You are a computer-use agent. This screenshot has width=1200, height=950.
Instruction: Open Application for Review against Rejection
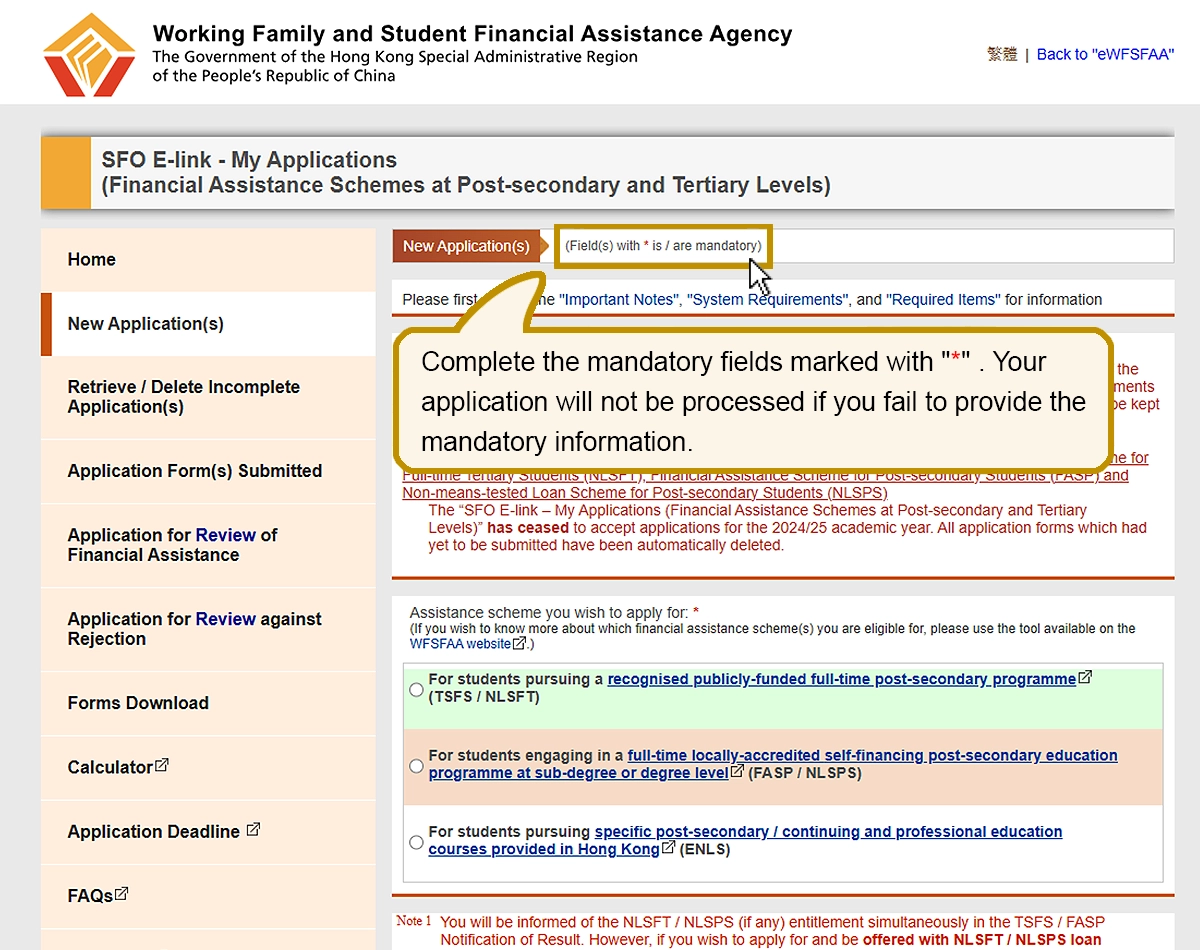(208, 629)
